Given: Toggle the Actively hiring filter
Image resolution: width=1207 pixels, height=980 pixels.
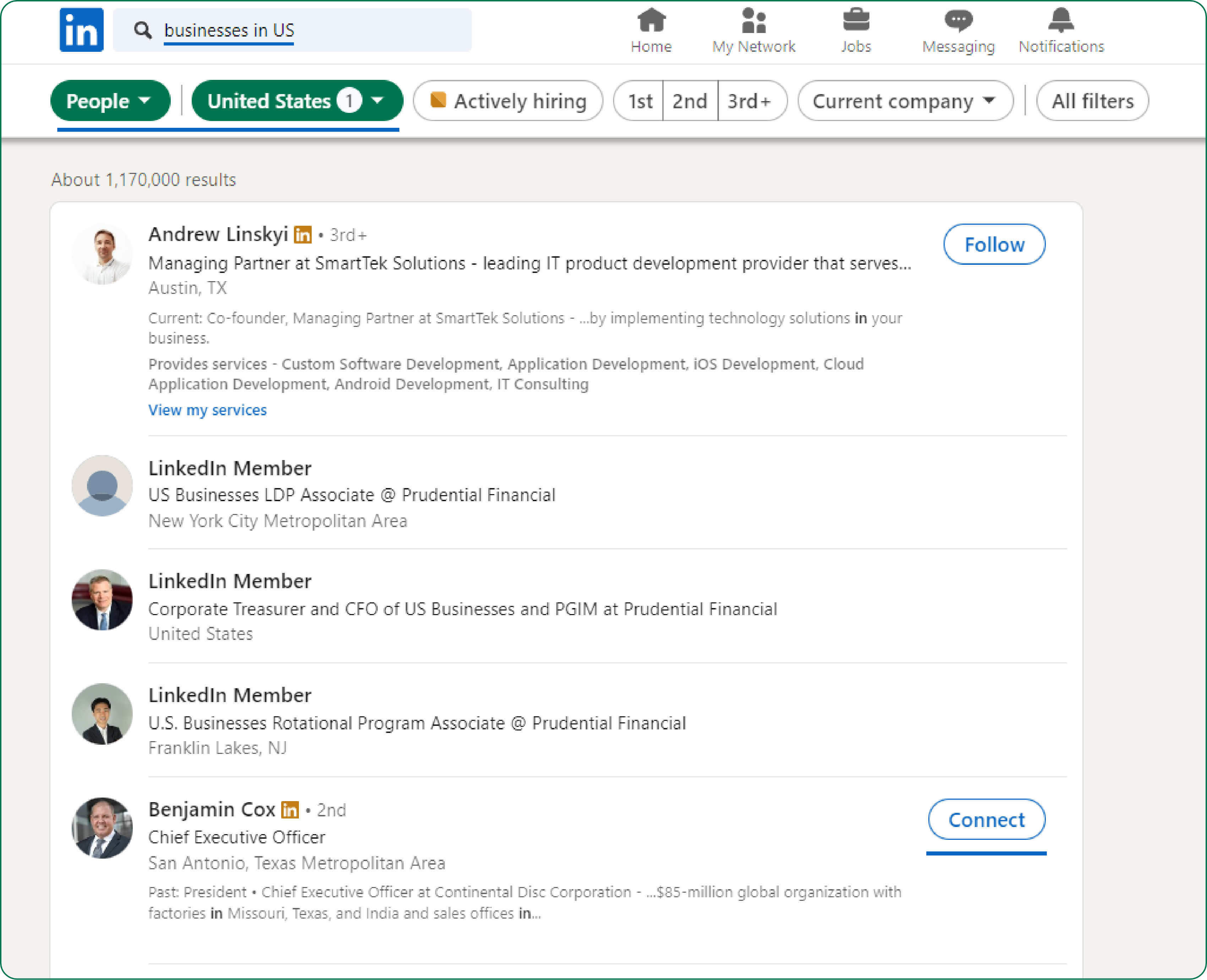Looking at the screenshot, I should 508,100.
